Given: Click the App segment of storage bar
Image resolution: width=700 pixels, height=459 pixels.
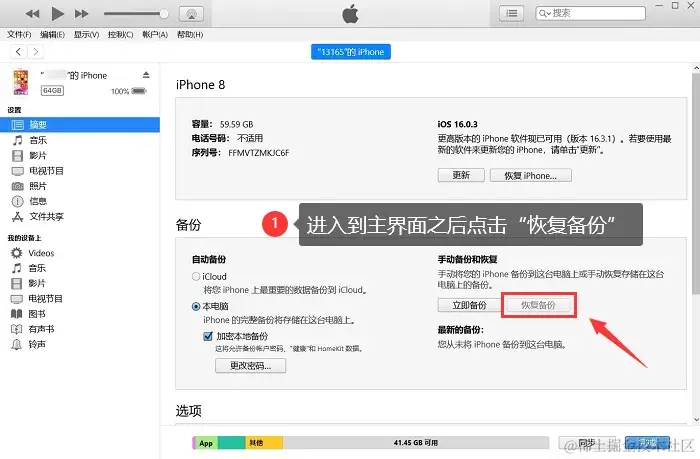Looking at the screenshot, I should [x=206, y=443].
